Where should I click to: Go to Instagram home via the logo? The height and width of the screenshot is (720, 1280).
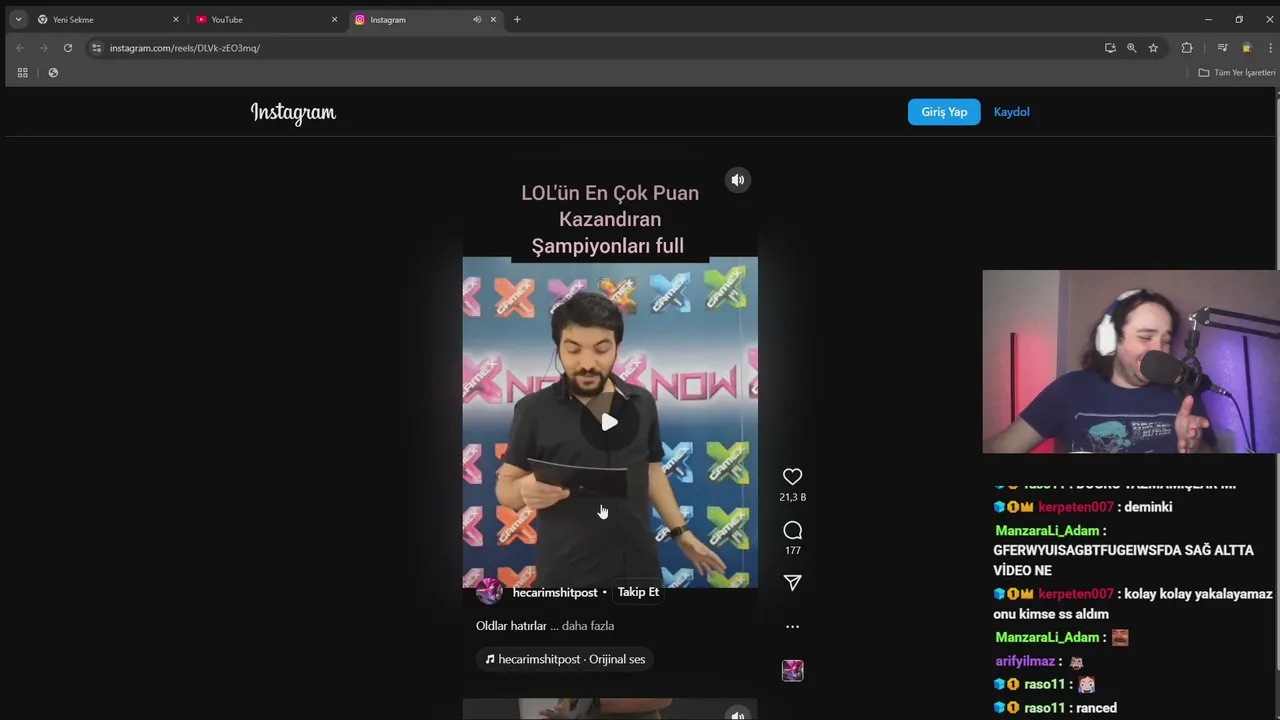click(293, 112)
